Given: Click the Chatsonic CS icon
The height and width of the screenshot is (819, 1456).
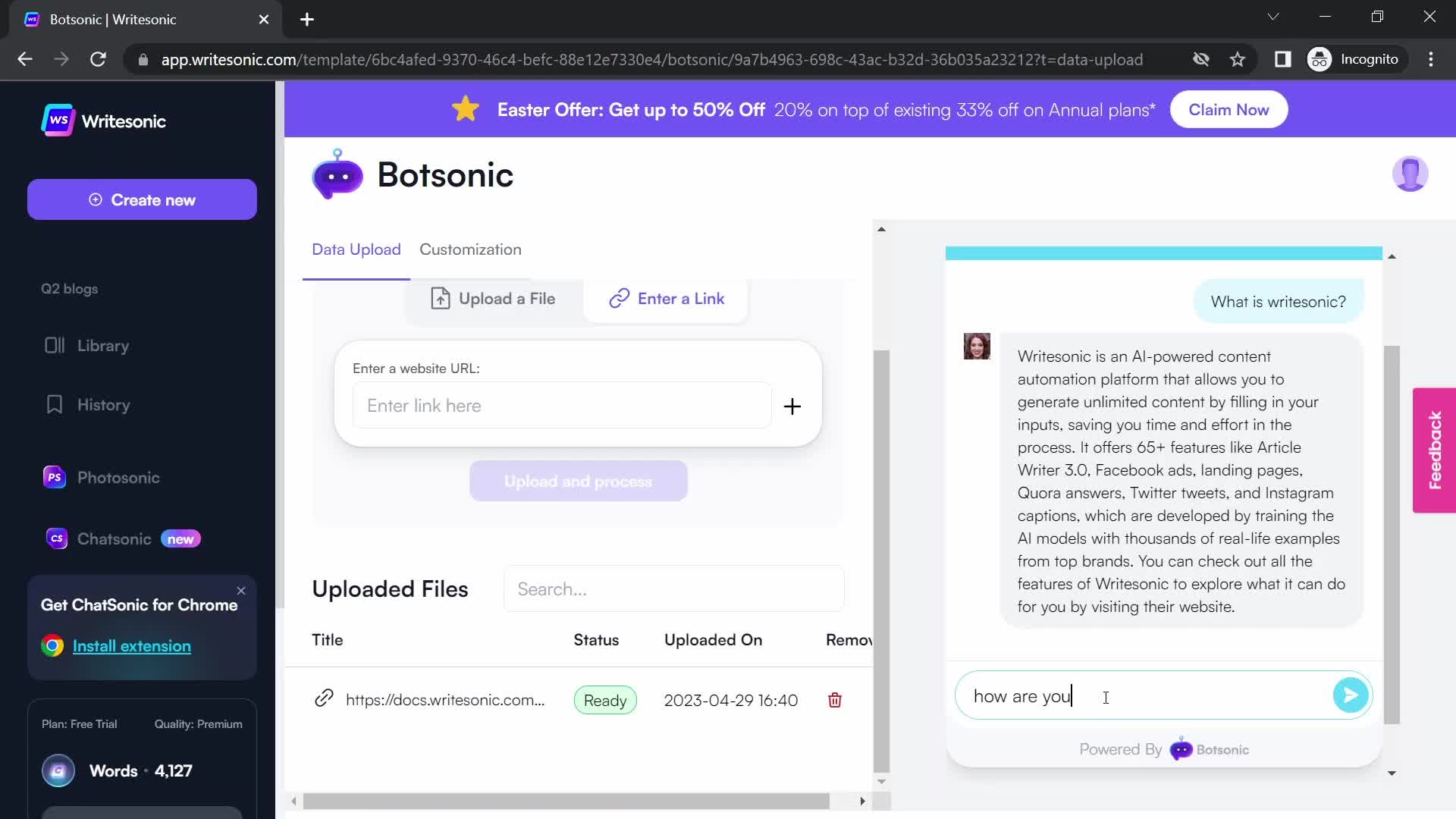Looking at the screenshot, I should click(57, 538).
